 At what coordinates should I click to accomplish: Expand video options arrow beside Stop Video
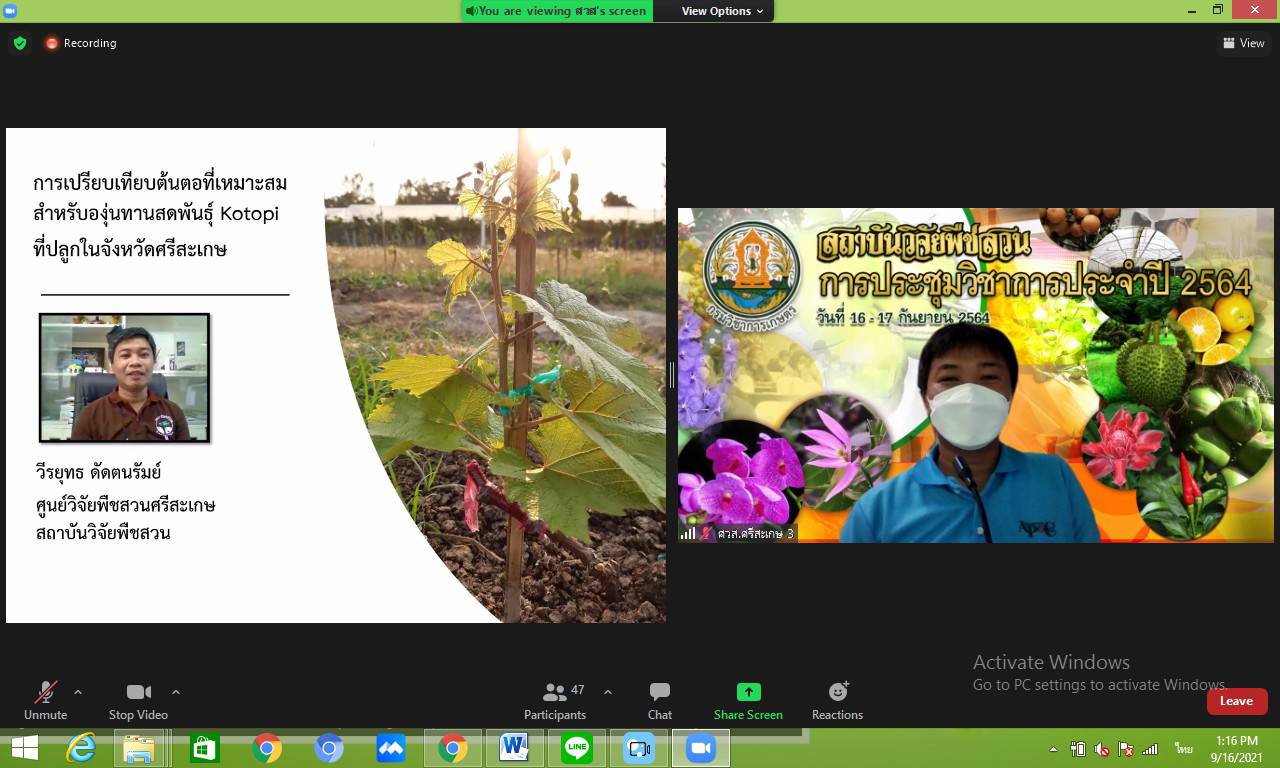[176, 692]
